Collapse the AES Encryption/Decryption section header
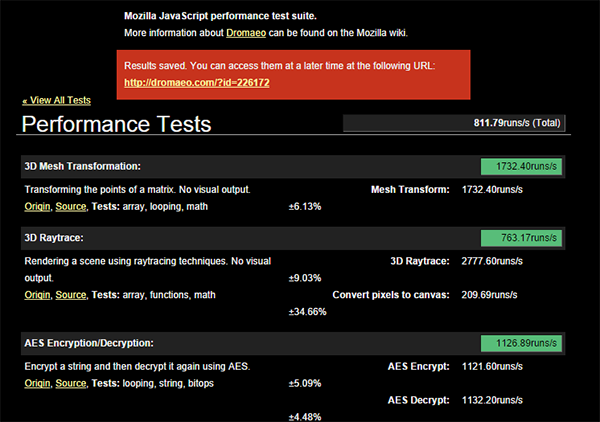 click(x=95, y=344)
